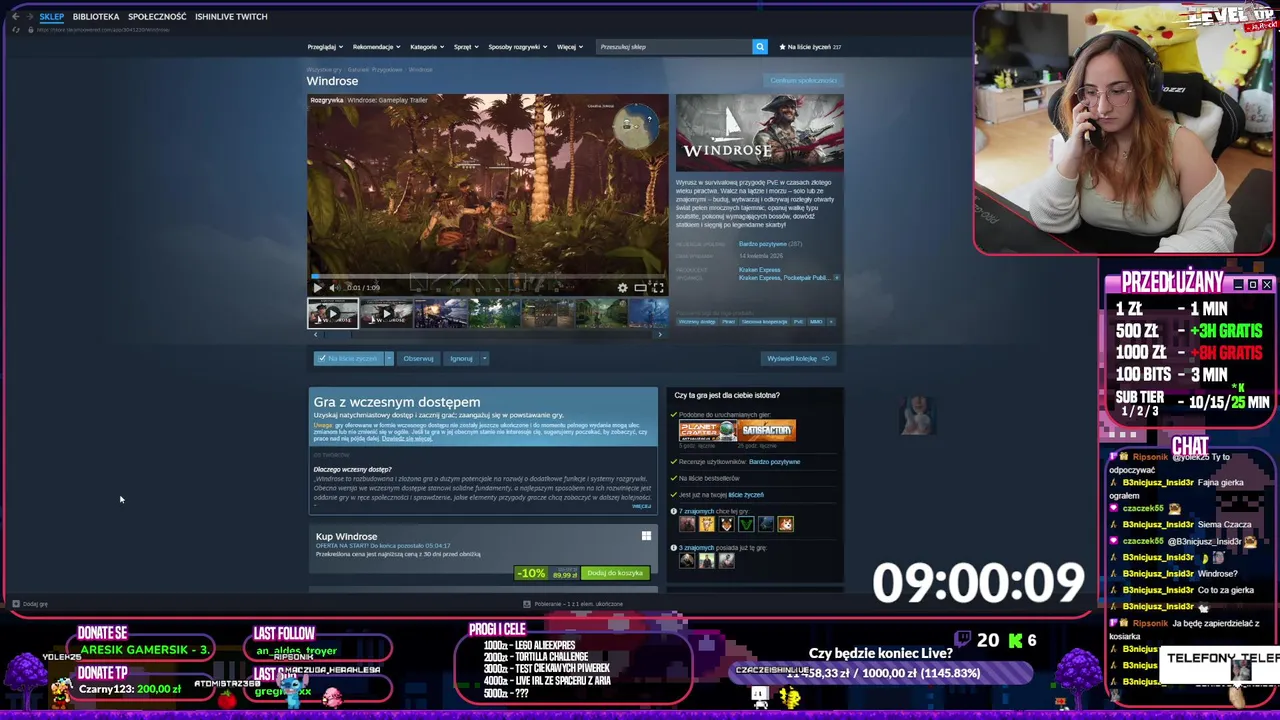Open trailer video settings gear
Image resolution: width=1280 pixels, height=720 pixels.
click(623, 288)
